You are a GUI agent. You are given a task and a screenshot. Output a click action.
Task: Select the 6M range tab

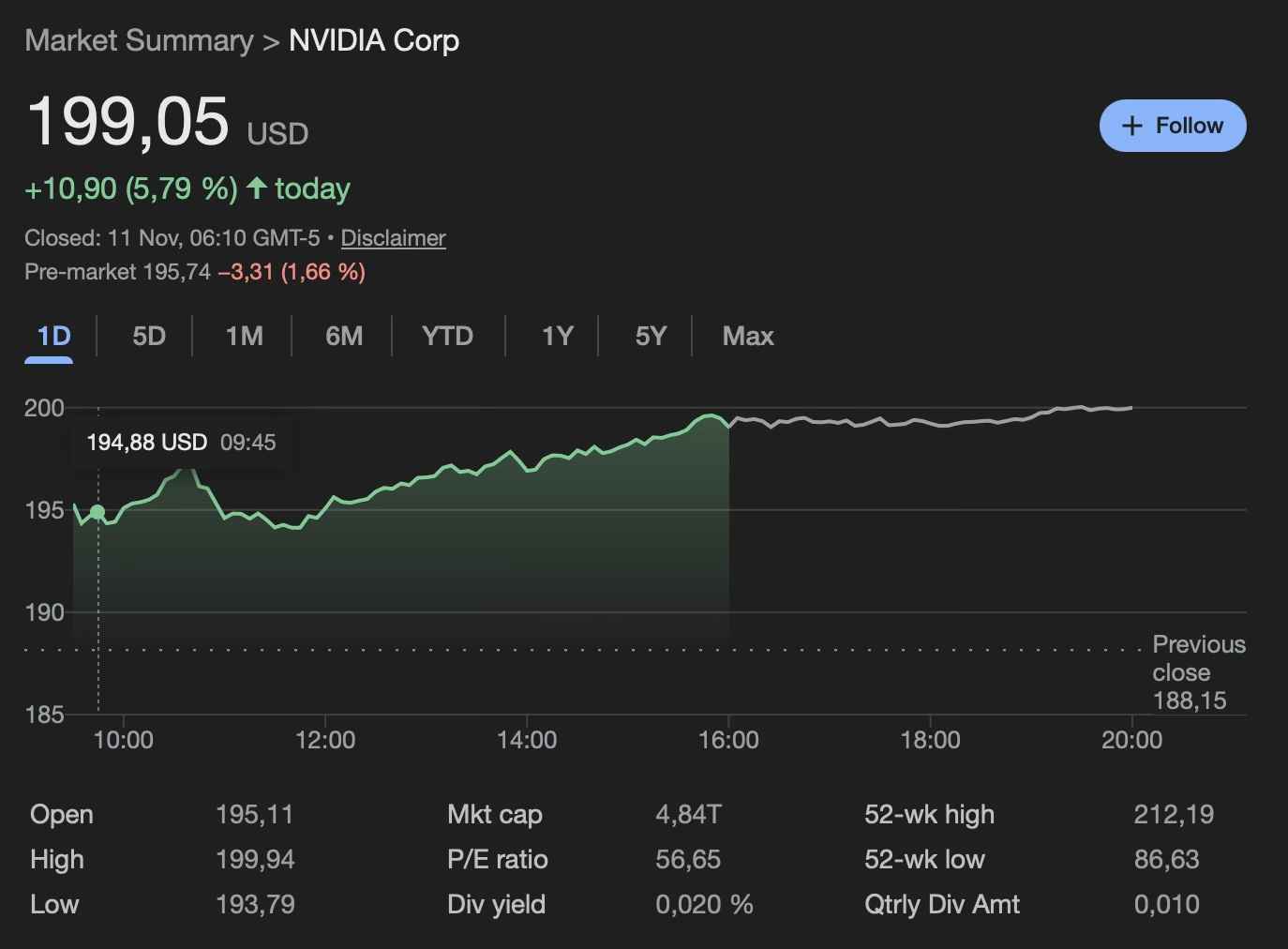pos(344,336)
